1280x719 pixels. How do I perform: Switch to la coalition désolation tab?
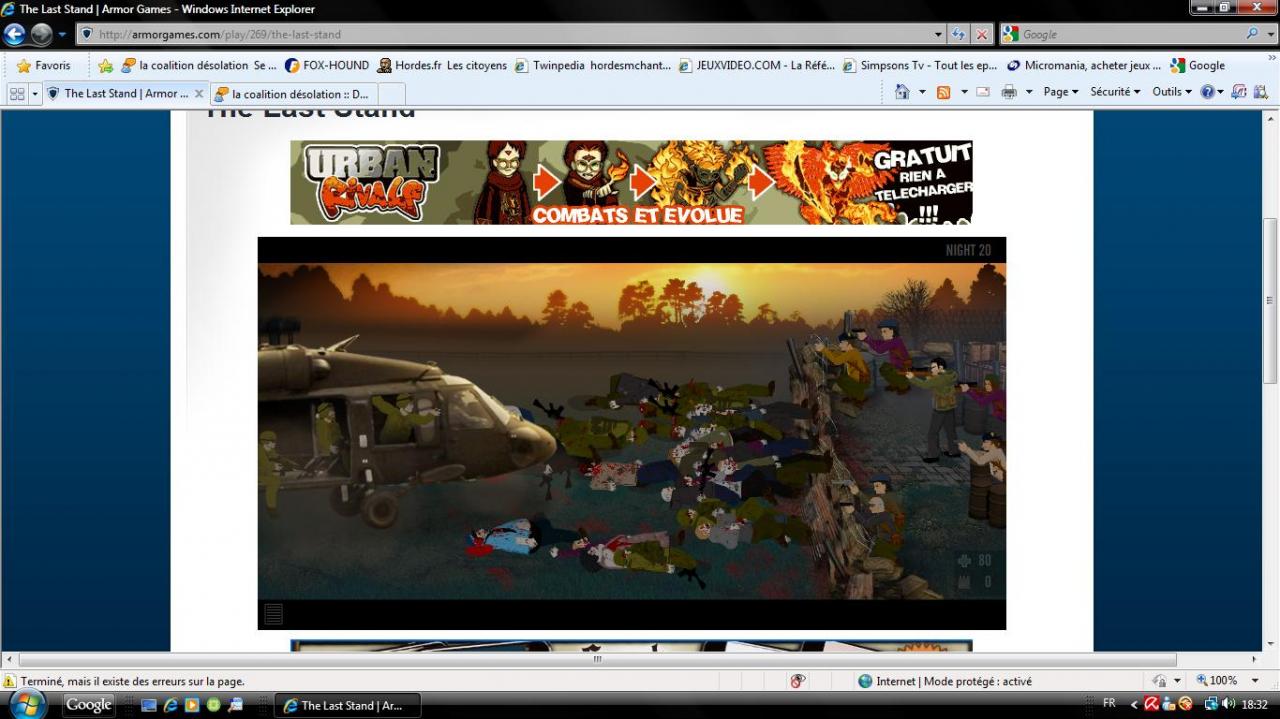(x=293, y=94)
